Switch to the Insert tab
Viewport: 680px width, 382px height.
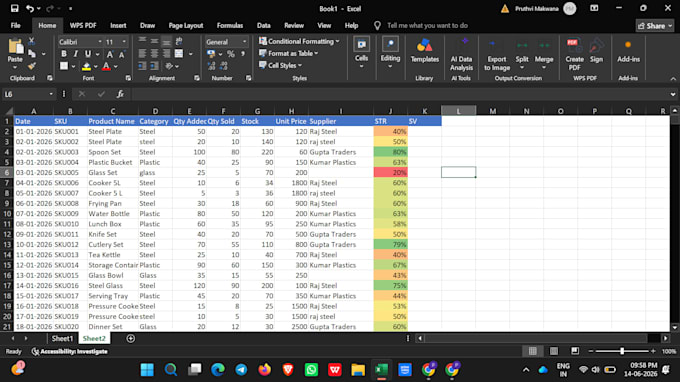coord(118,26)
